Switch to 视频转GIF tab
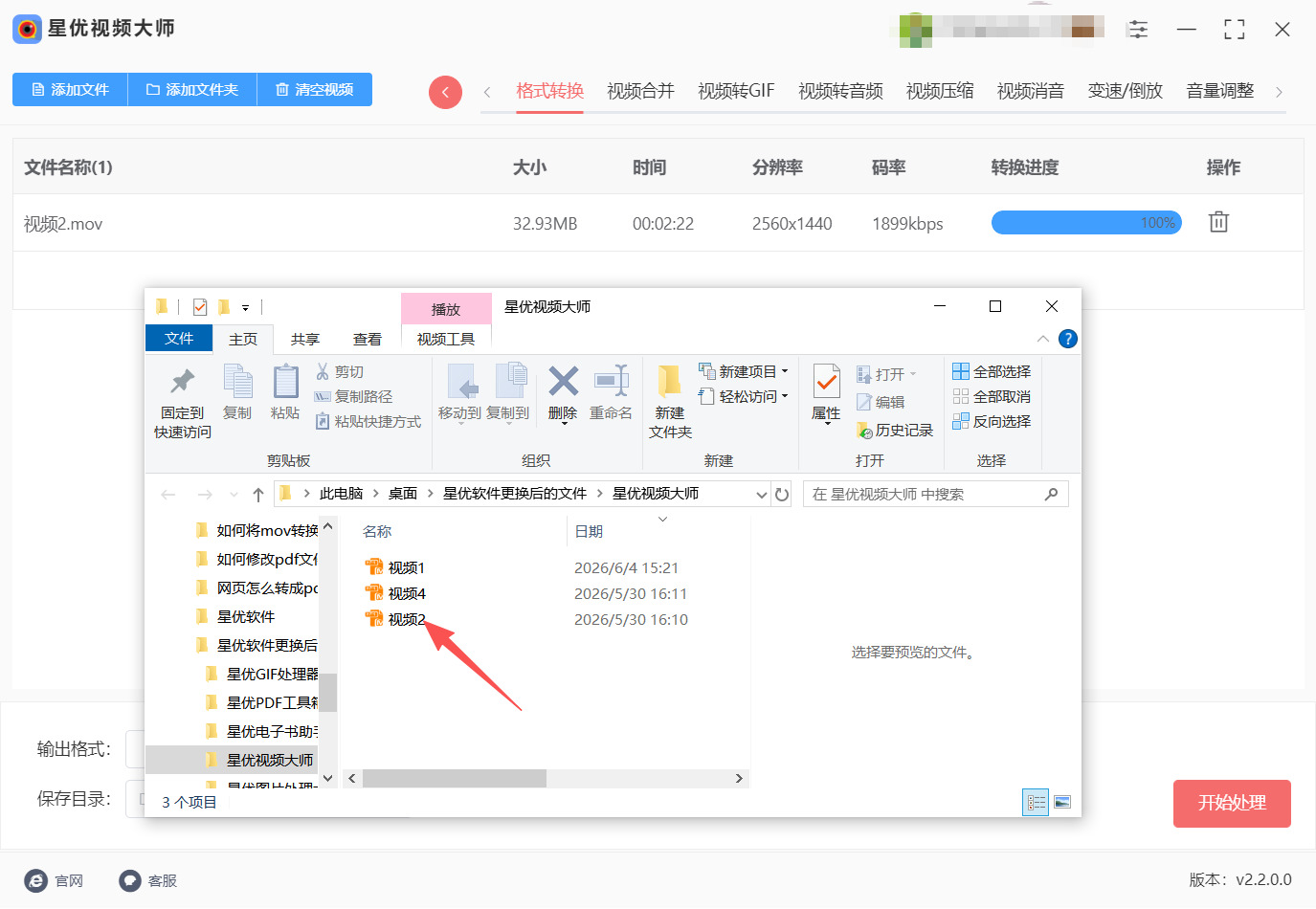 click(736, 91)
